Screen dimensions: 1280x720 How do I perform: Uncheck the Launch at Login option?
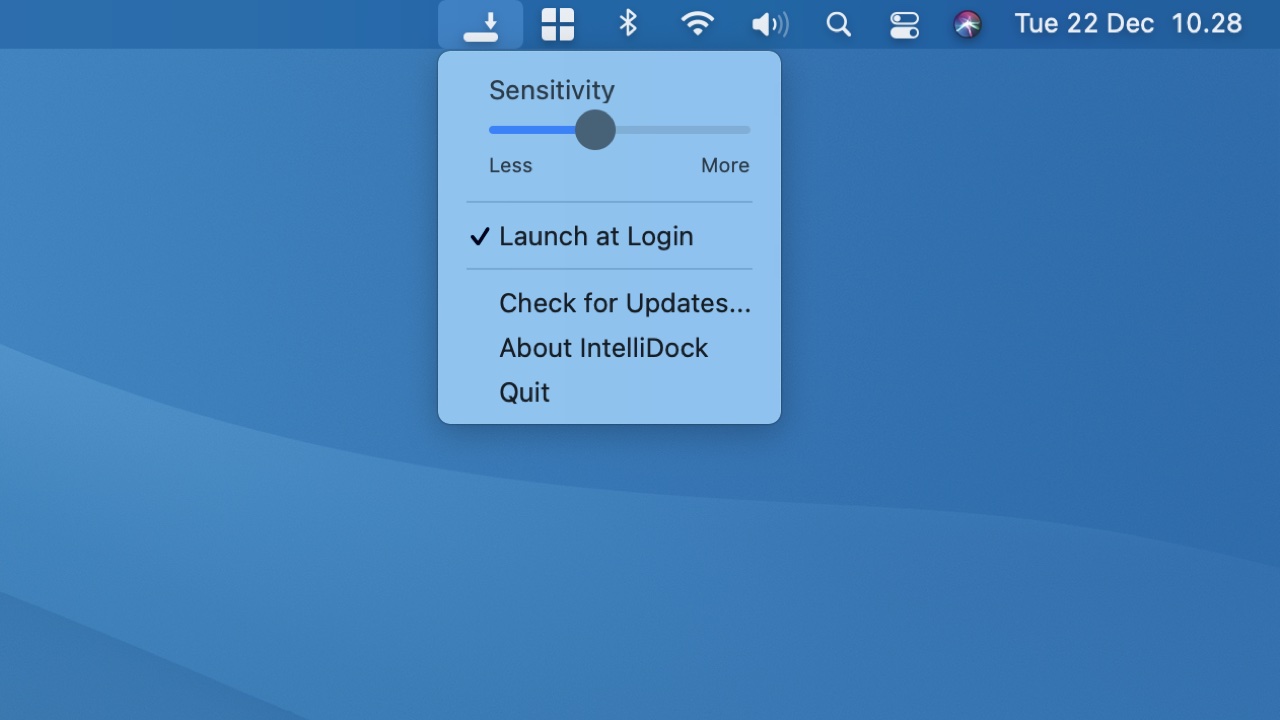[596, 236]
